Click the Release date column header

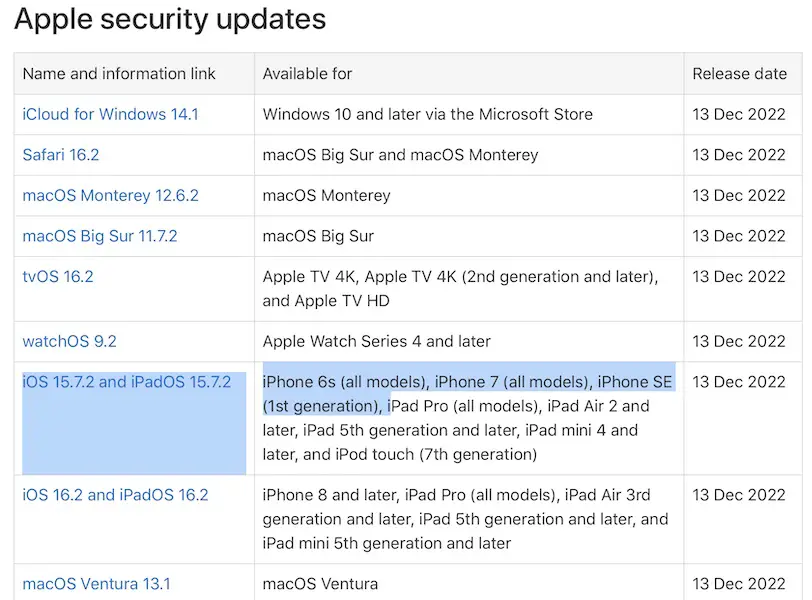[x=740, y=74]
